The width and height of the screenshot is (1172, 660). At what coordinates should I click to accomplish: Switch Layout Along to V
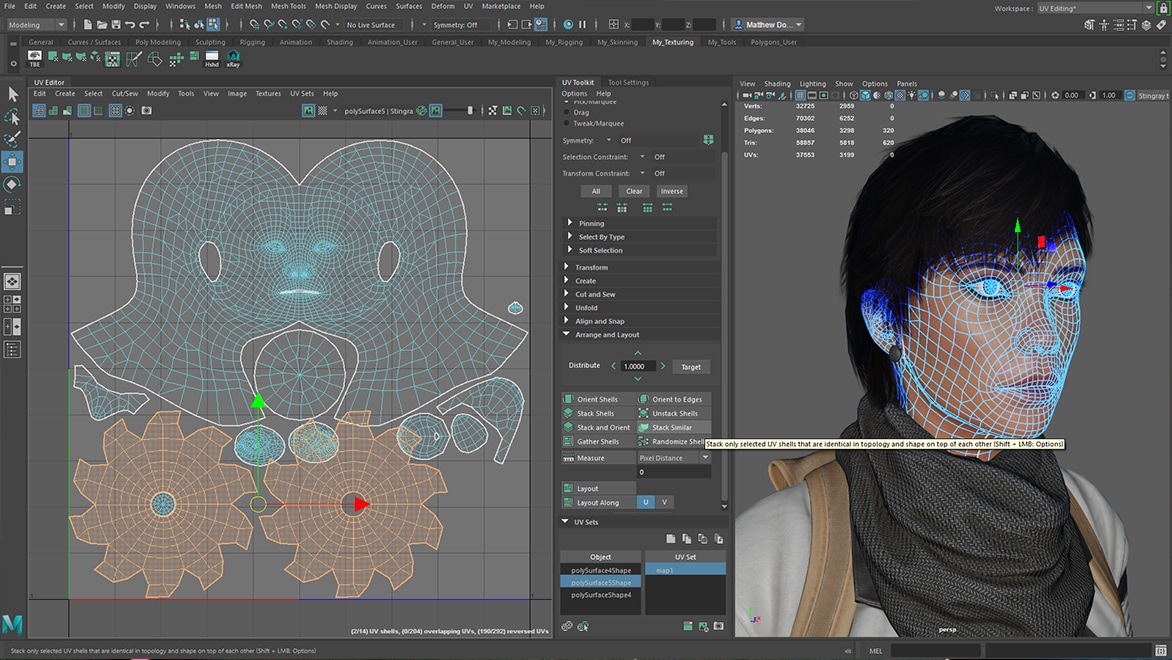tap(664, 502)
